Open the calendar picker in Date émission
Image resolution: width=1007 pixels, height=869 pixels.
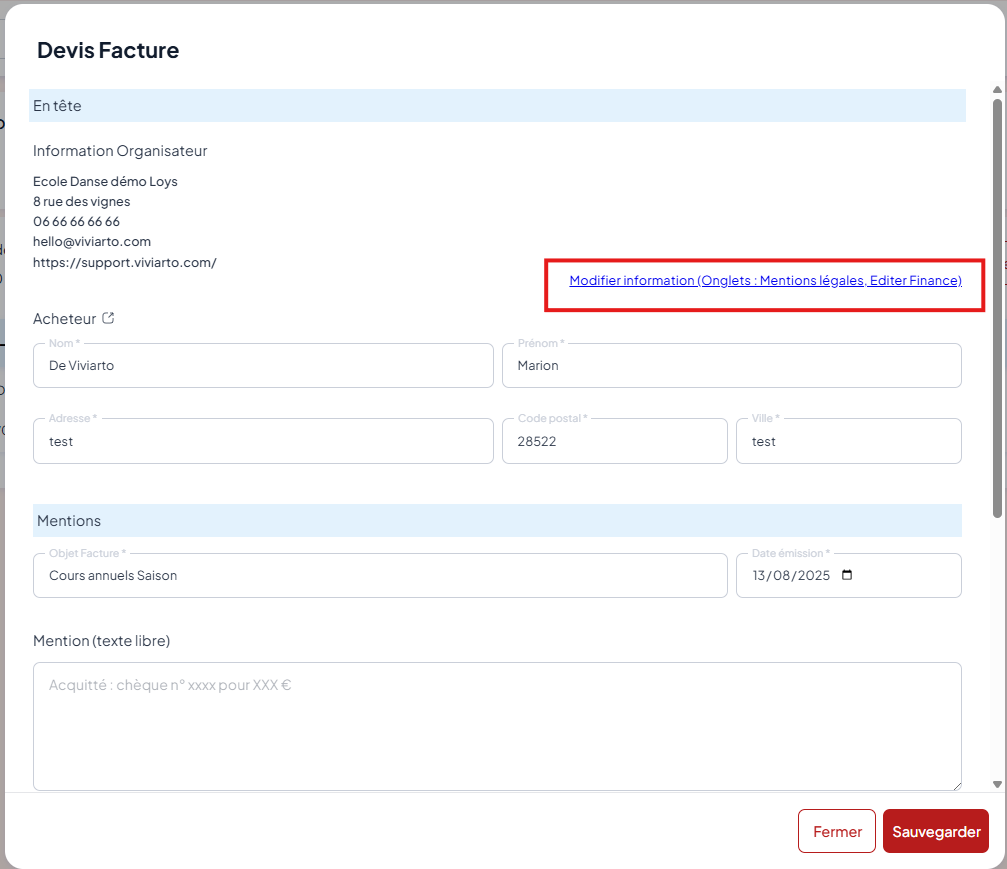pos(847,576)
